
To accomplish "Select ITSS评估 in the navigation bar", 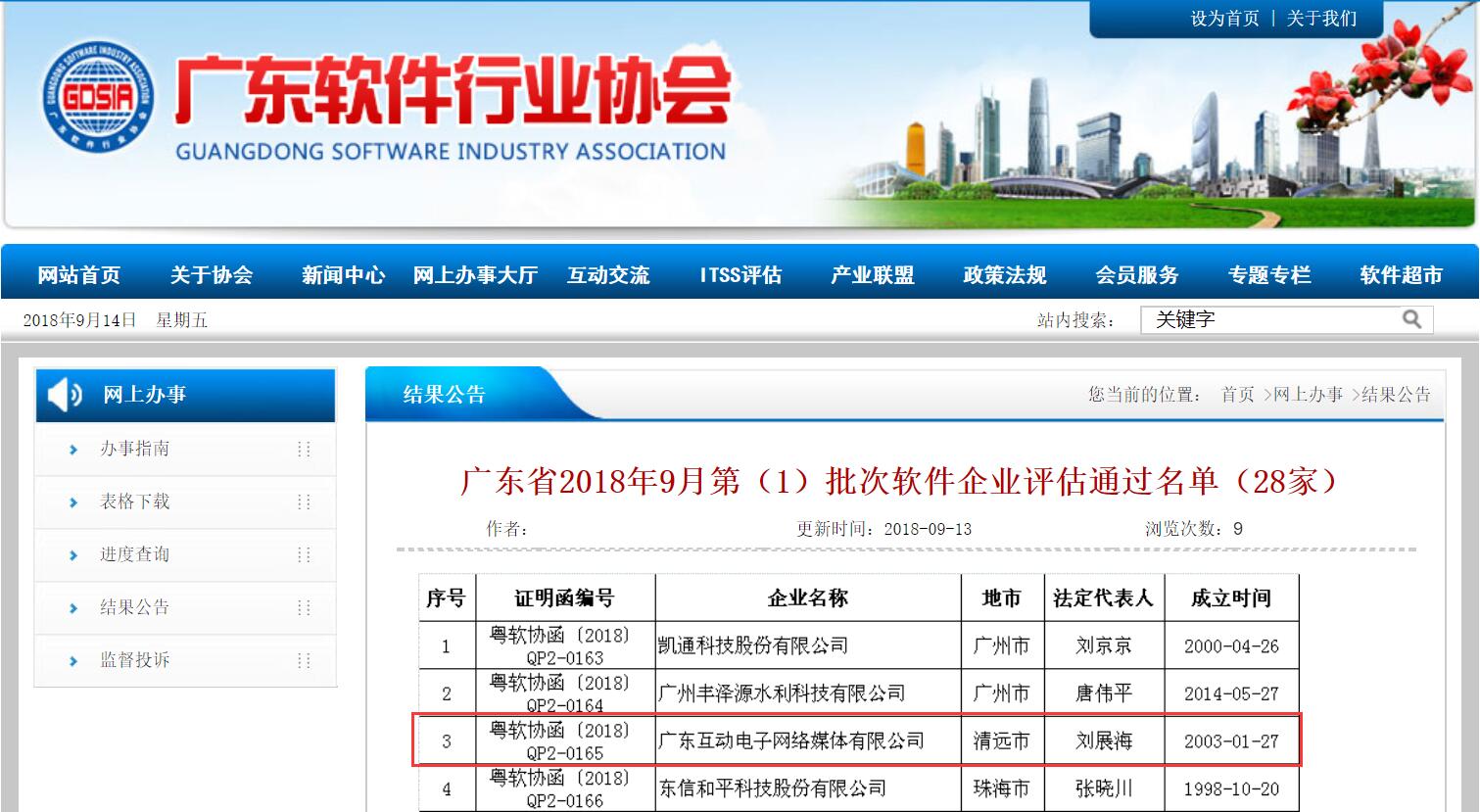I will tap(740, 275).
